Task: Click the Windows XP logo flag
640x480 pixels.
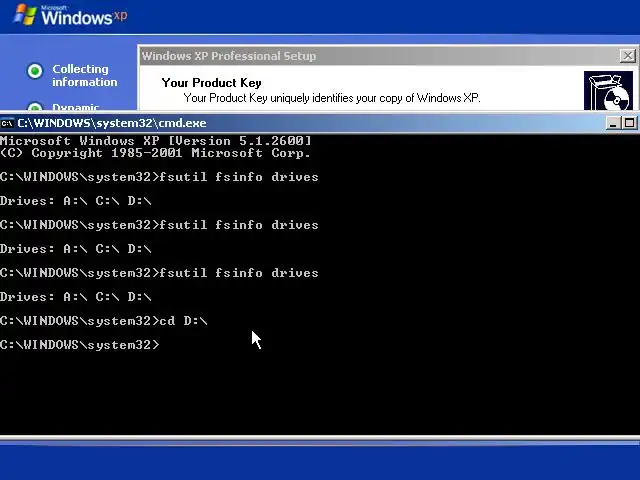Action: click(25, 15)
